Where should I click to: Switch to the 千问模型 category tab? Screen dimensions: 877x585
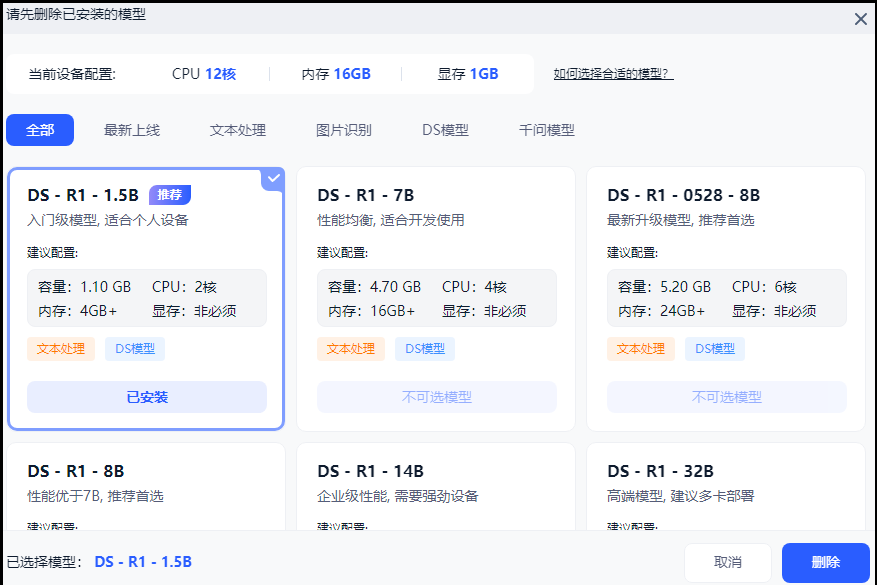(x=545, y=129)
